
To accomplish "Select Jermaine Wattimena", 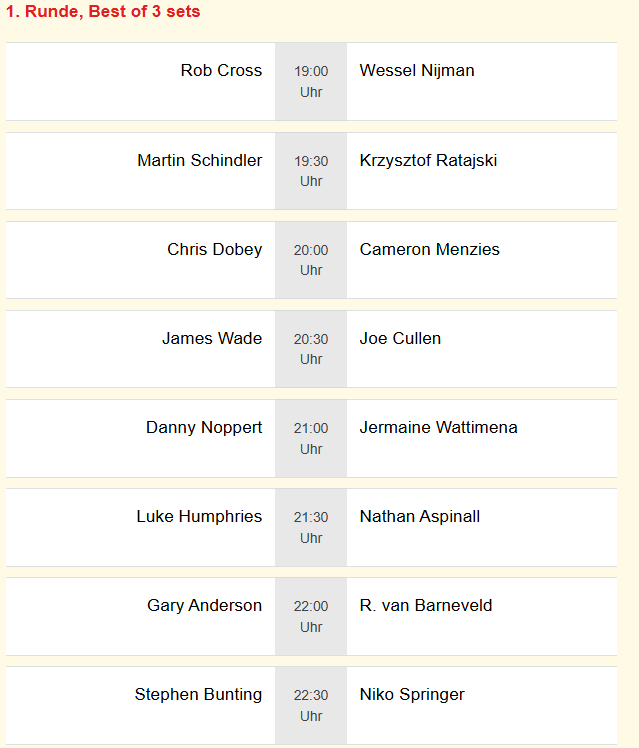I will 438,428.
